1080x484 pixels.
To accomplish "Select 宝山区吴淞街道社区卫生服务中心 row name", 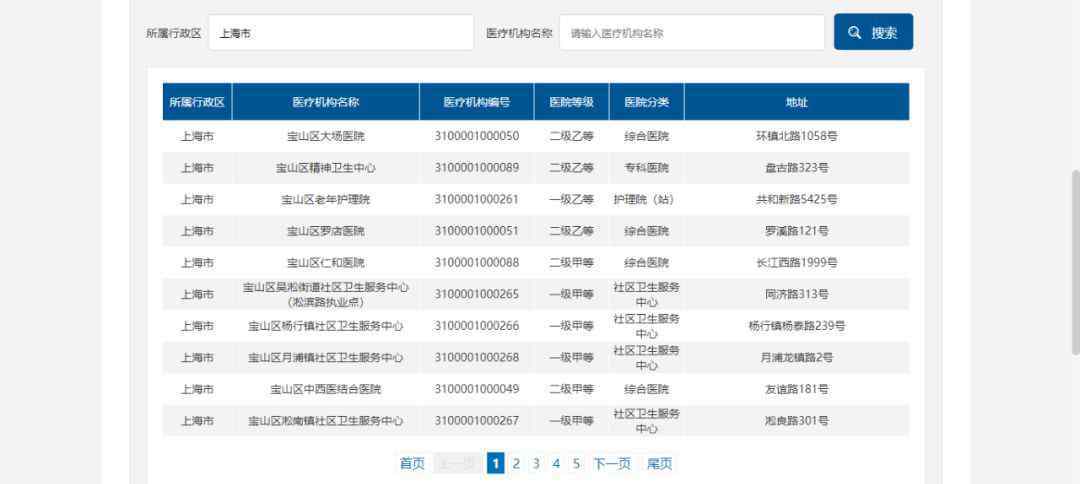I will tap(326, 295).
